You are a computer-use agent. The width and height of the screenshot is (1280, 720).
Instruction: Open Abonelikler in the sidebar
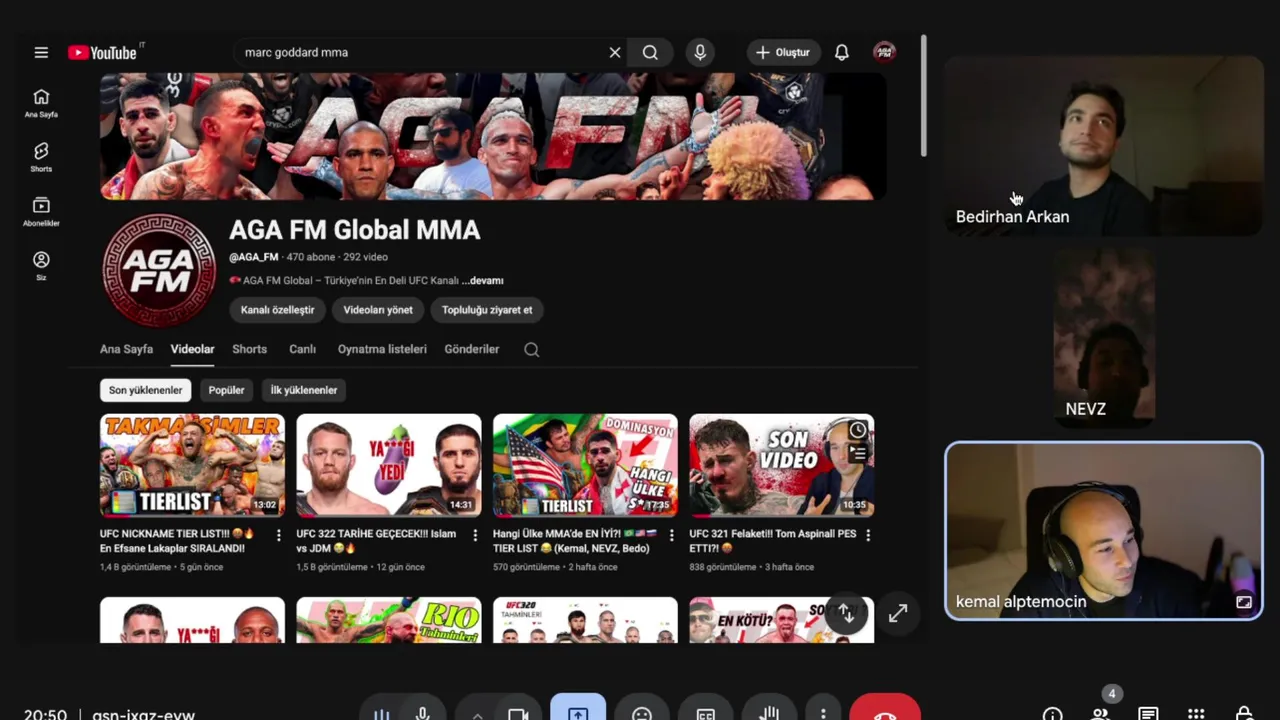pos(41,211)
